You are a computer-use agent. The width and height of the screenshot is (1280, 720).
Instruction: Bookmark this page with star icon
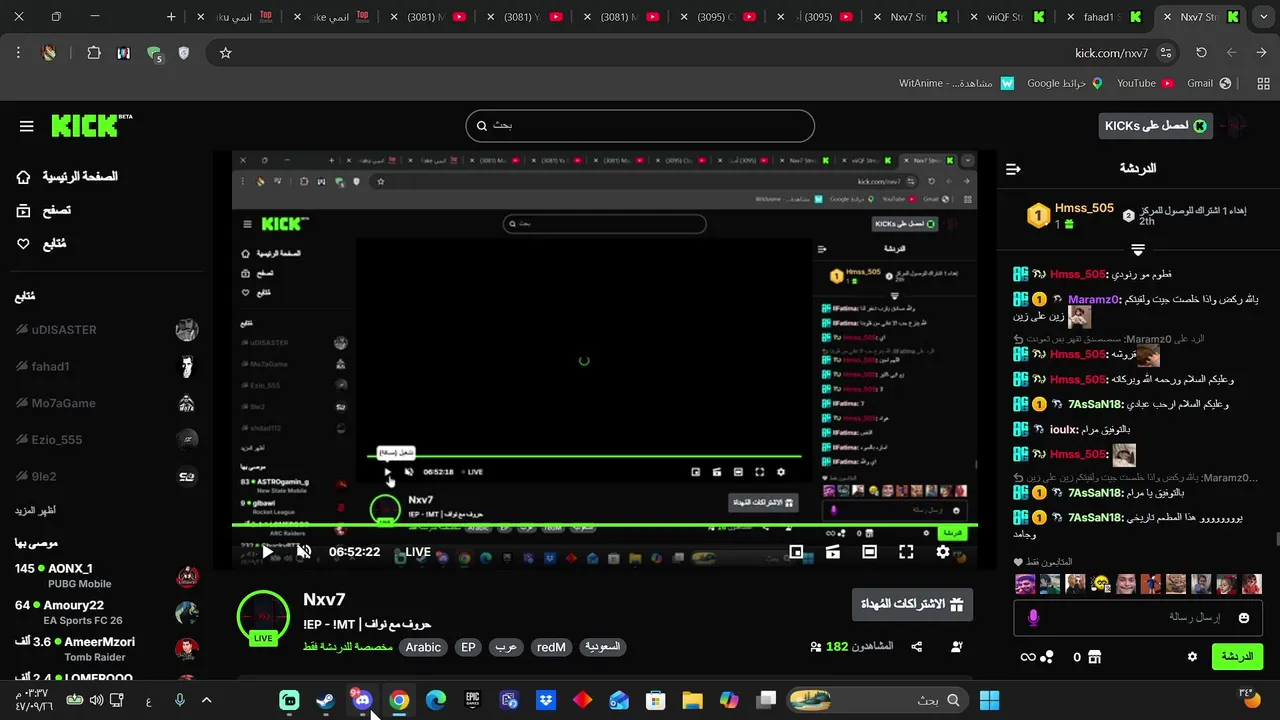pos(226,53)
